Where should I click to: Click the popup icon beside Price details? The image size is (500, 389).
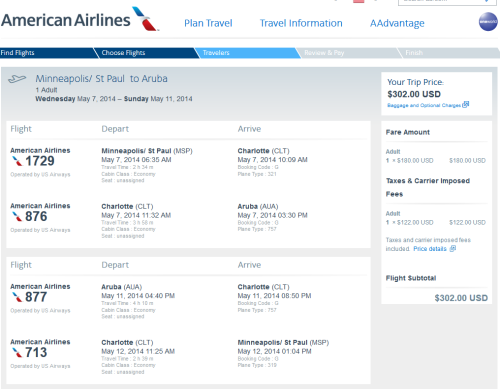(453, 249)
